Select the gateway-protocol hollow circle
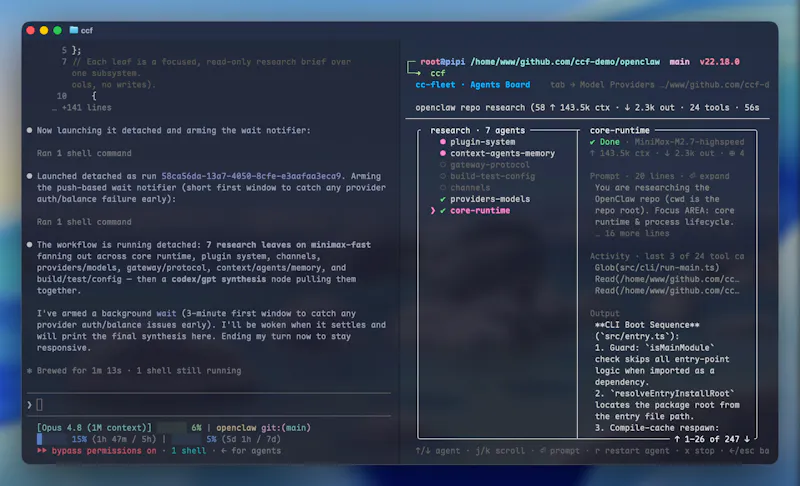The height and width of the screenshot is (486, 800). [442, 165]
